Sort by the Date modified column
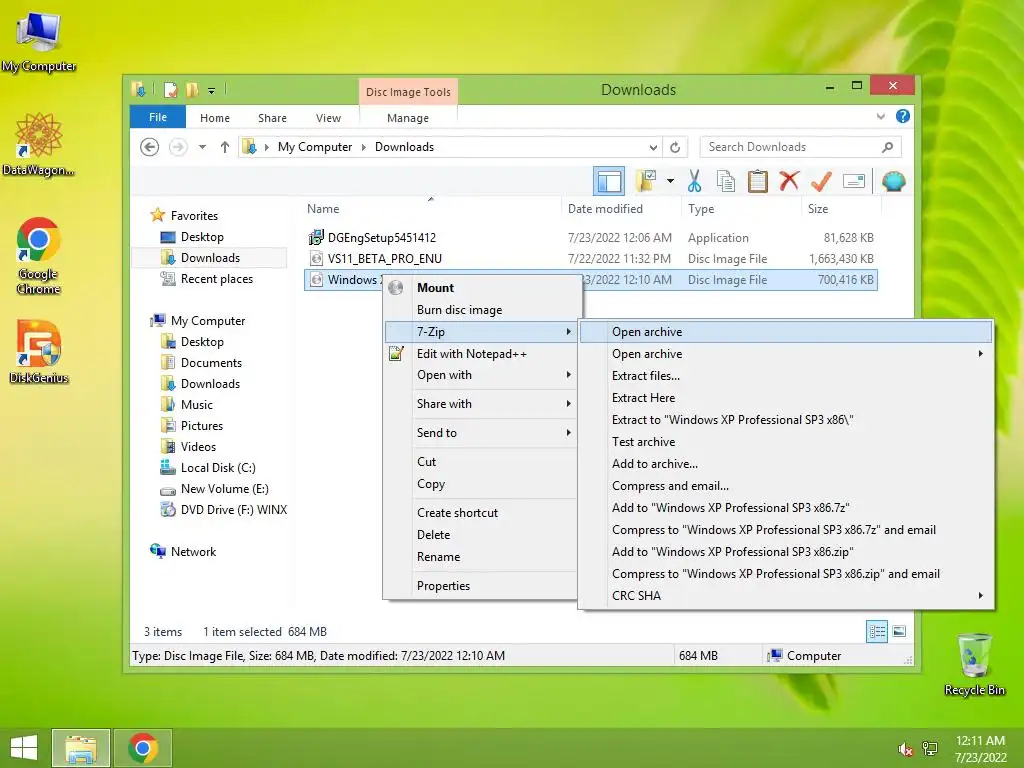1024x768 pixels. click(x=620, y=208)
